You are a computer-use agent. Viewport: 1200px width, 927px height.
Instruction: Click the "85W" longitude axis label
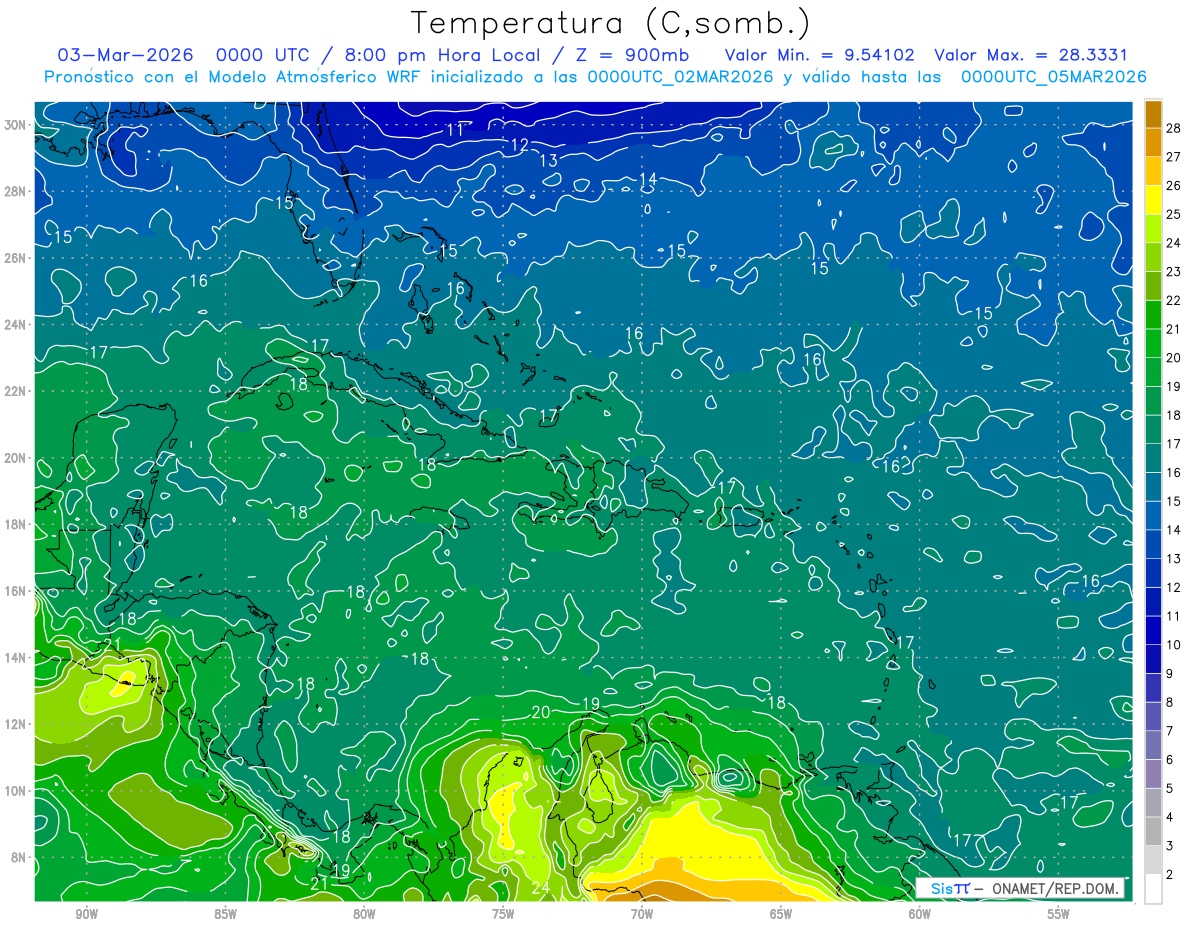tap(225, 914)
